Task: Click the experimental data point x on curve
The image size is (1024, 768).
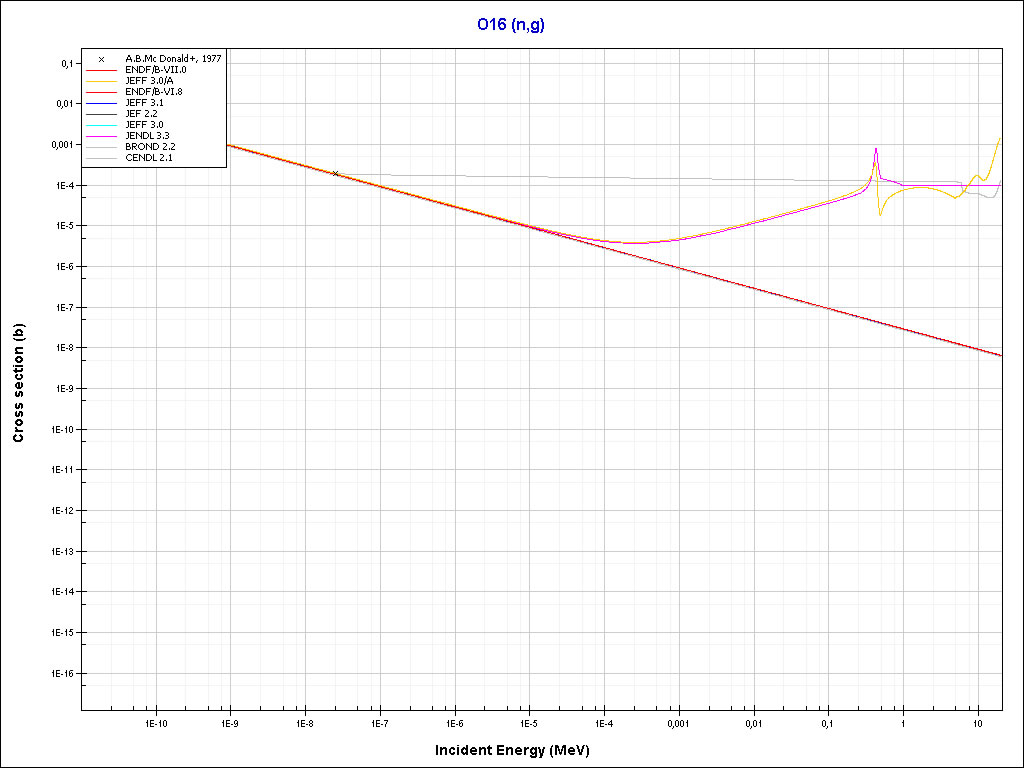Action: coord(336,173)
